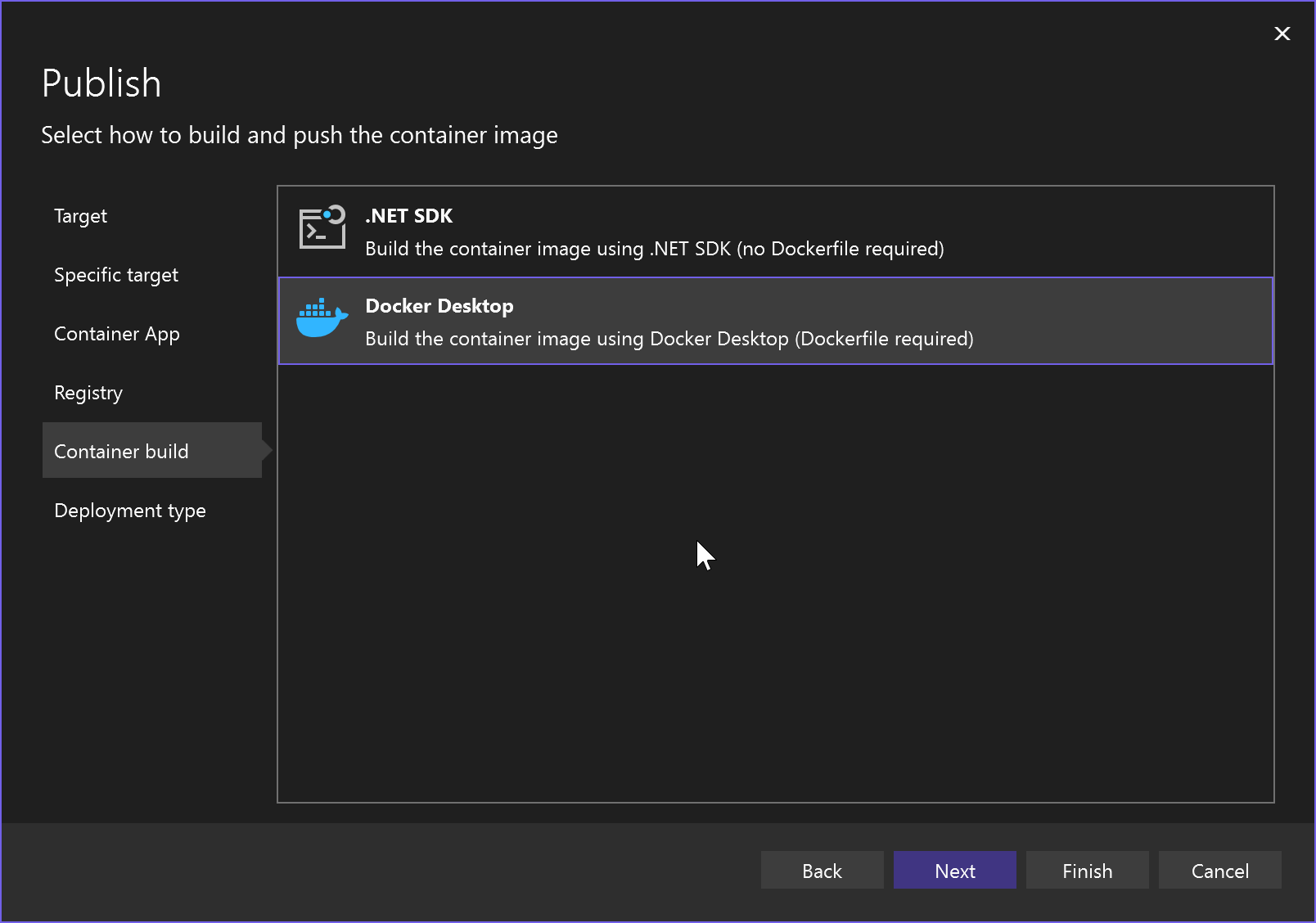Open the Target step in sidebar
The width and height of the screenshot is (1316, 923).
[x=80, y=215]
